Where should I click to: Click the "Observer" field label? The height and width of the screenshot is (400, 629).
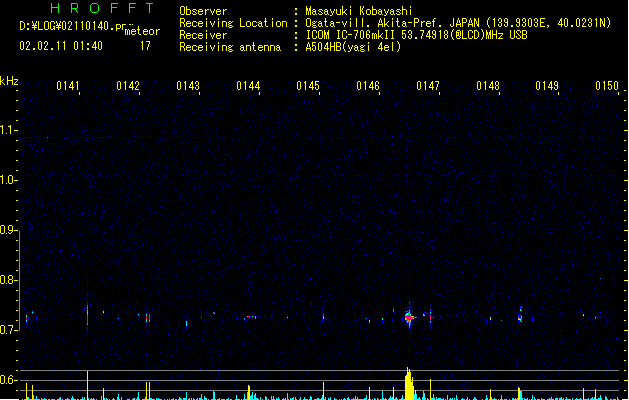[203, 11]
